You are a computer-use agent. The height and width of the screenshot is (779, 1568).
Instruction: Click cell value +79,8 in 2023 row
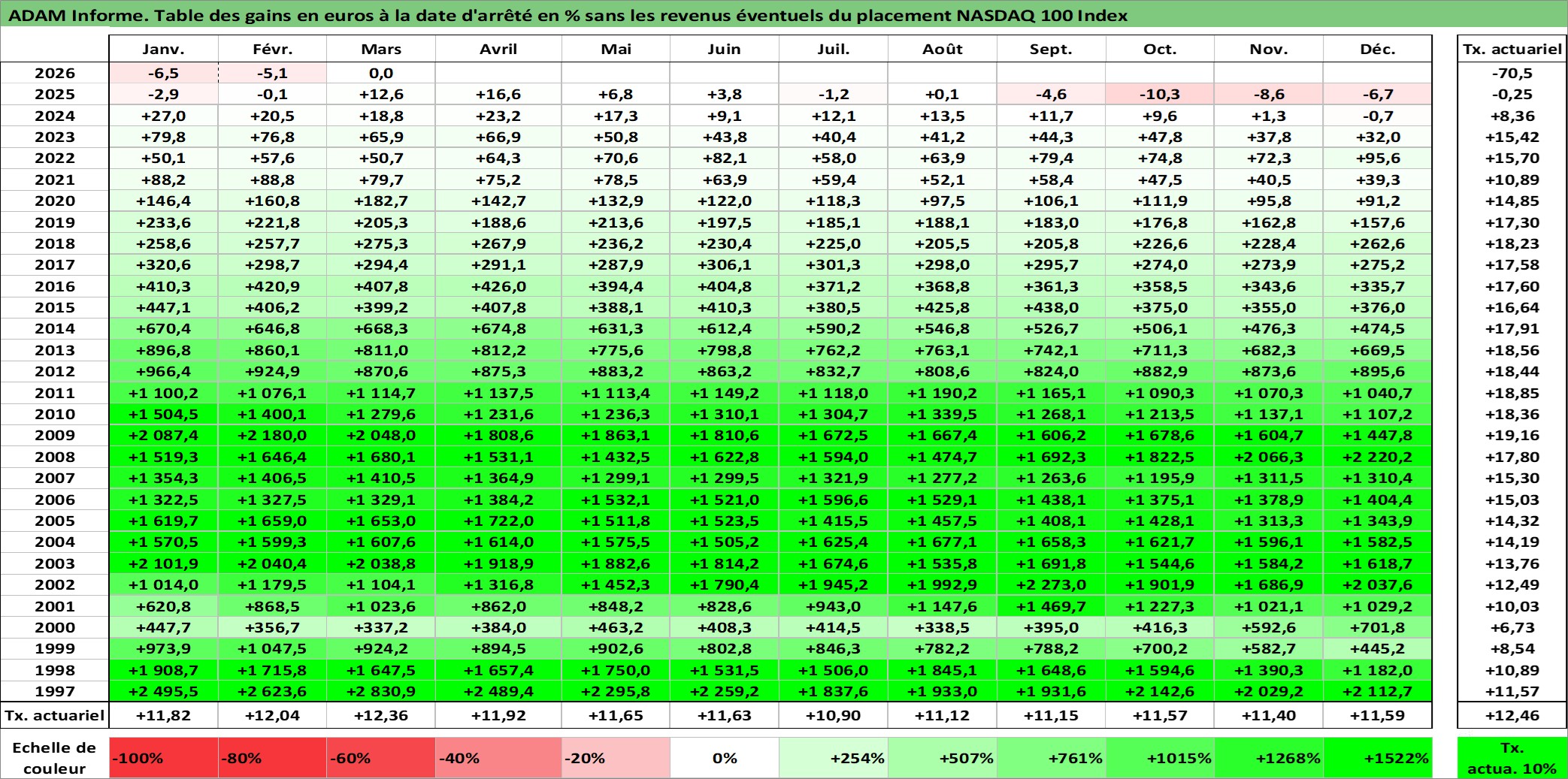(163, 137)
